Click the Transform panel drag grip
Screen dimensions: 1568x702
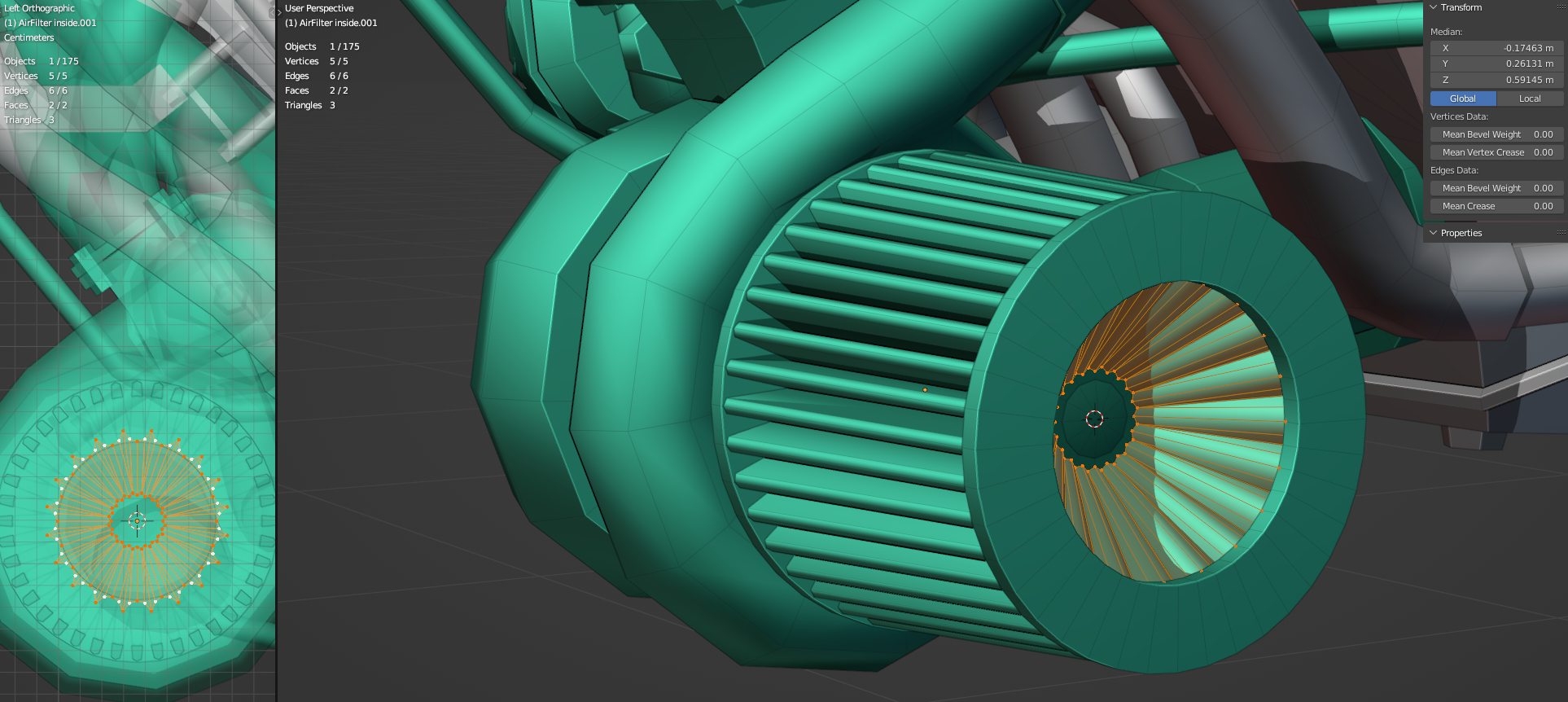[x=1561, y=7]
